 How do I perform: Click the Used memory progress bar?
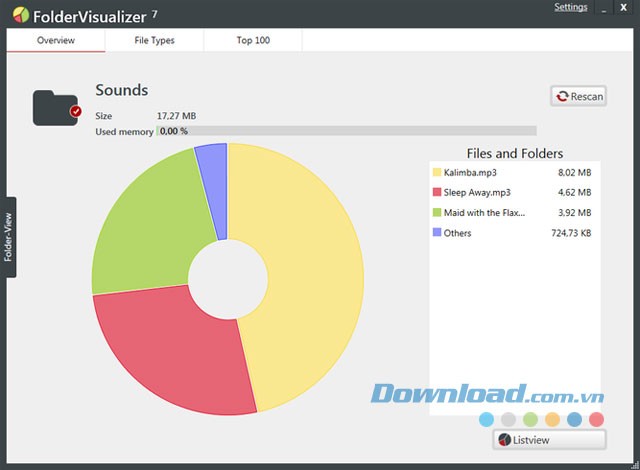(346, 131)
